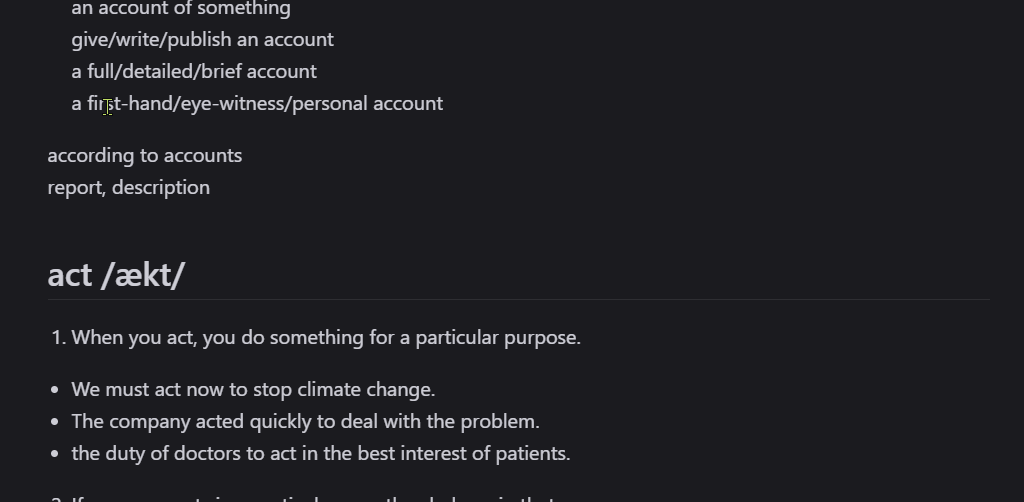Click the heading "act /ækt/"
The image size is (1024, 502).
116,275
